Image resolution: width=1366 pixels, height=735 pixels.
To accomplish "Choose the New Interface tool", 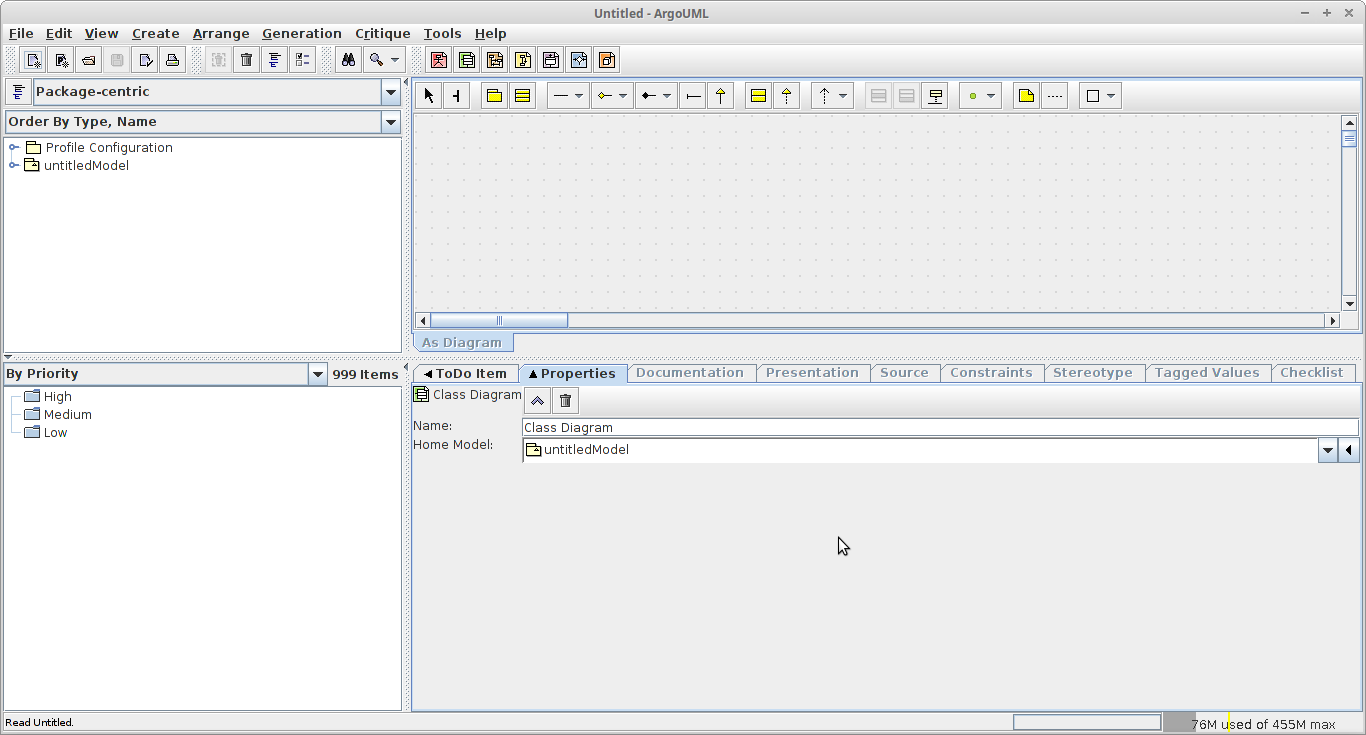I will (759, 96).
